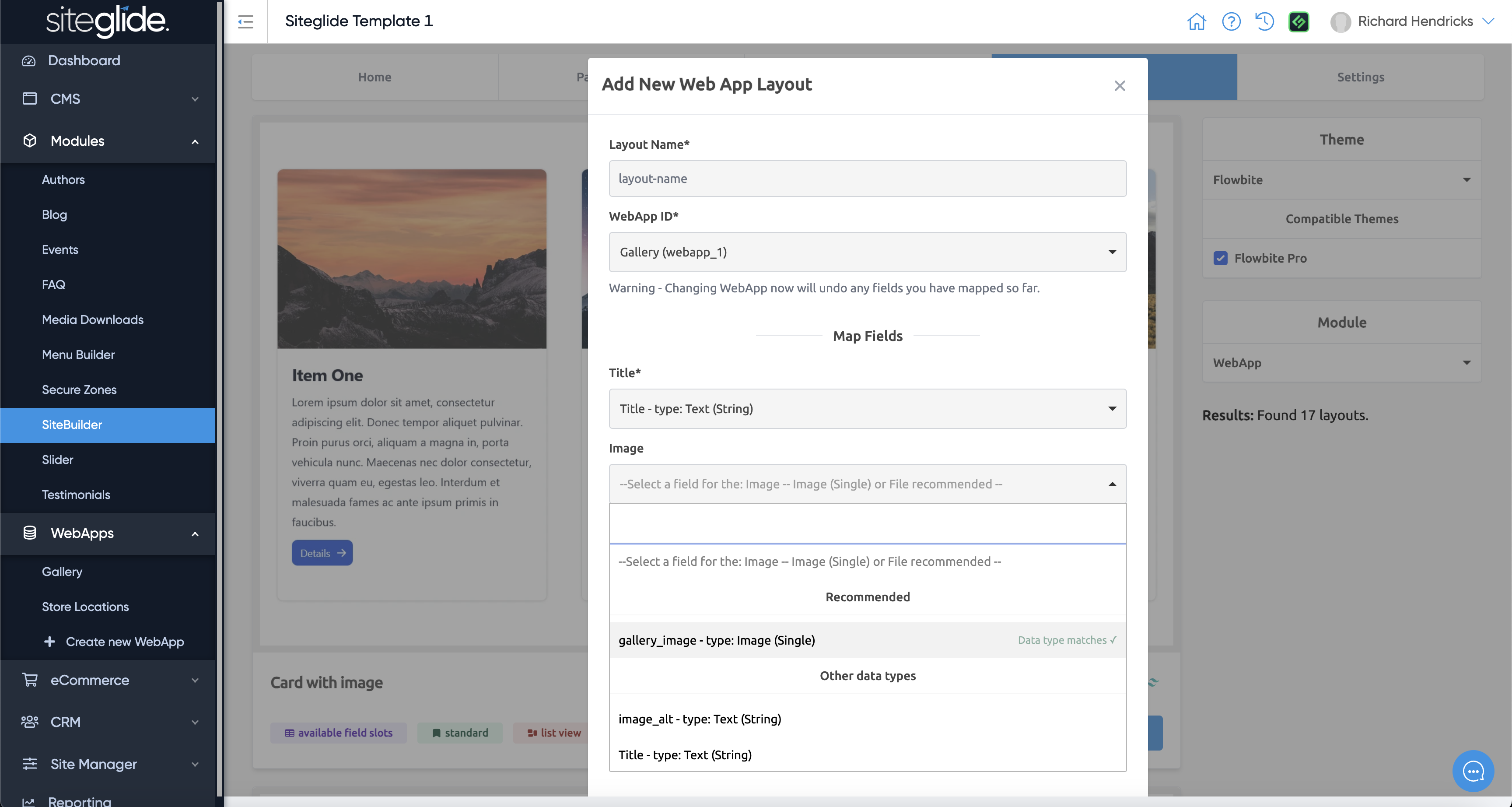Viewport: 1512px width, 807px height.
Task: Open the live chat bubble icon
Action: tap(1473, 771)
